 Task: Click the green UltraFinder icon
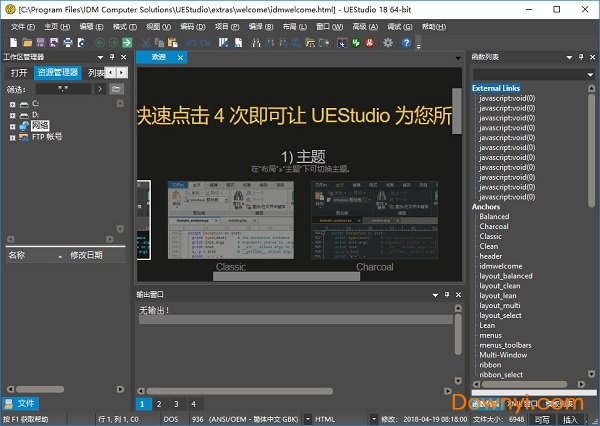point(356,42)
